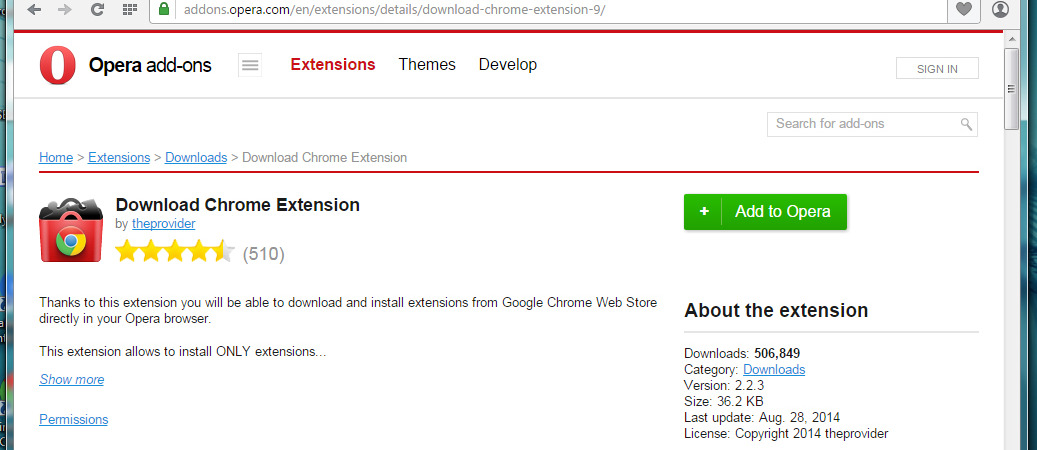
Task: Switch to the Themes tab
Action: (427, 65)
